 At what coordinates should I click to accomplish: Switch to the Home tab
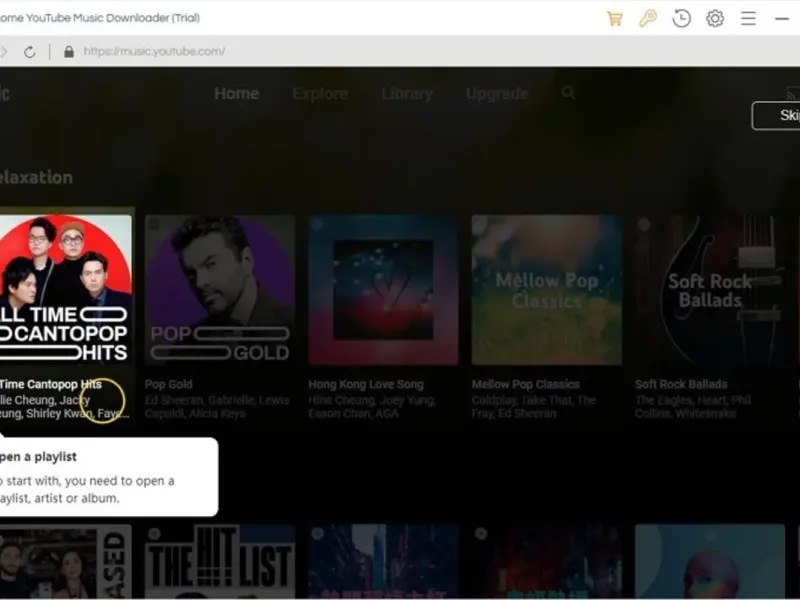pos(237,94)
